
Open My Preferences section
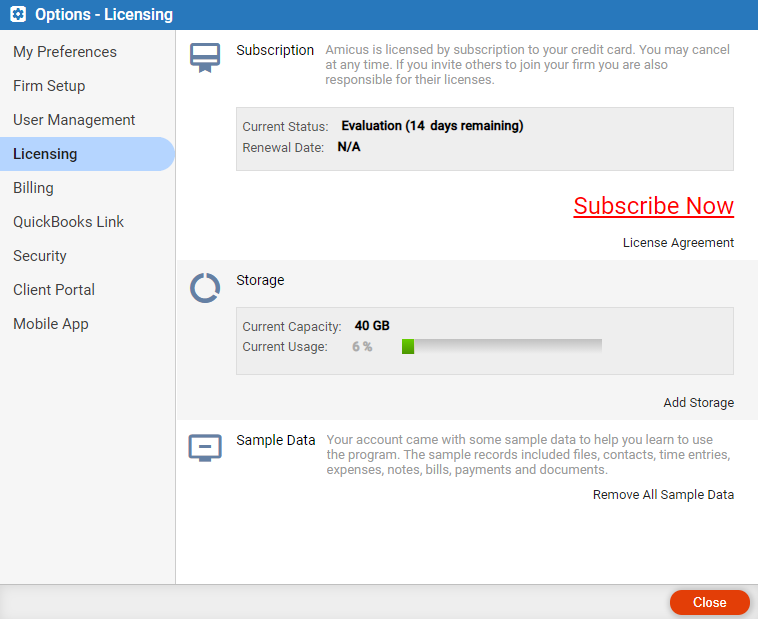tap(65, 52)
